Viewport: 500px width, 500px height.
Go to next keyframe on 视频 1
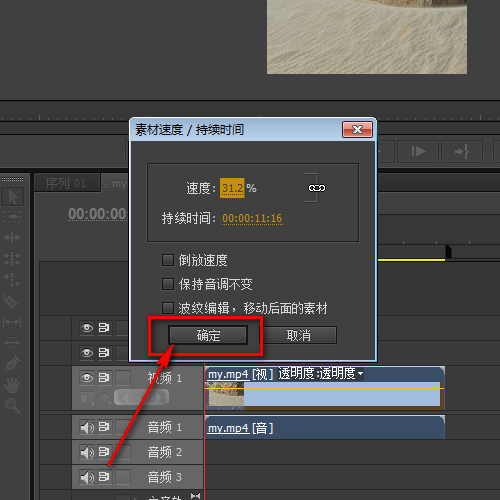coord(159,397)
